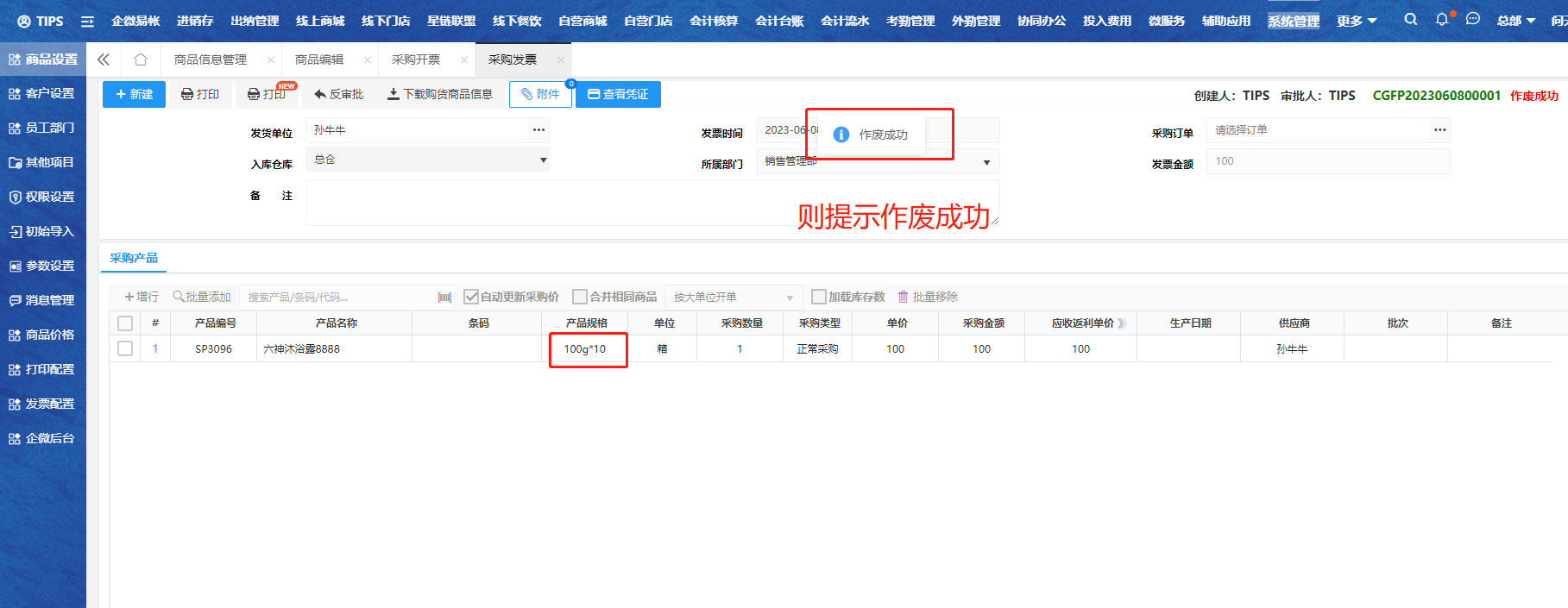Expand the 入库仓库 dropdown

(543, 160)
